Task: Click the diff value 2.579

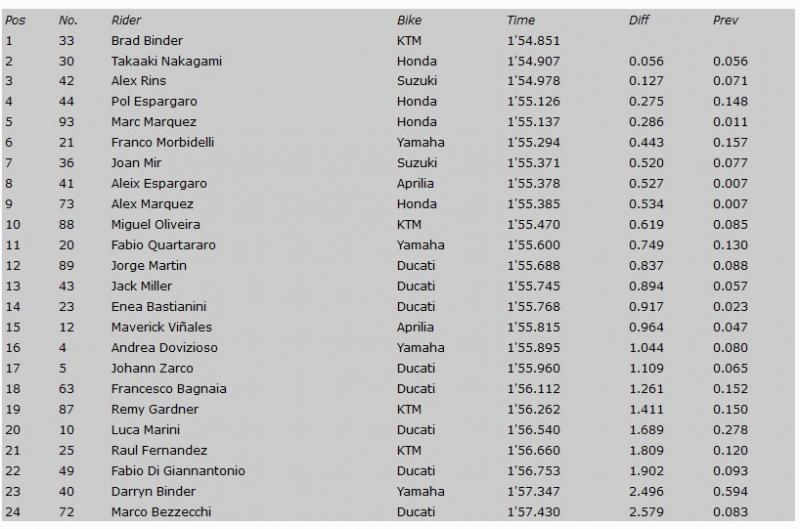Action: pyautogui.click(x=646, y=512)
